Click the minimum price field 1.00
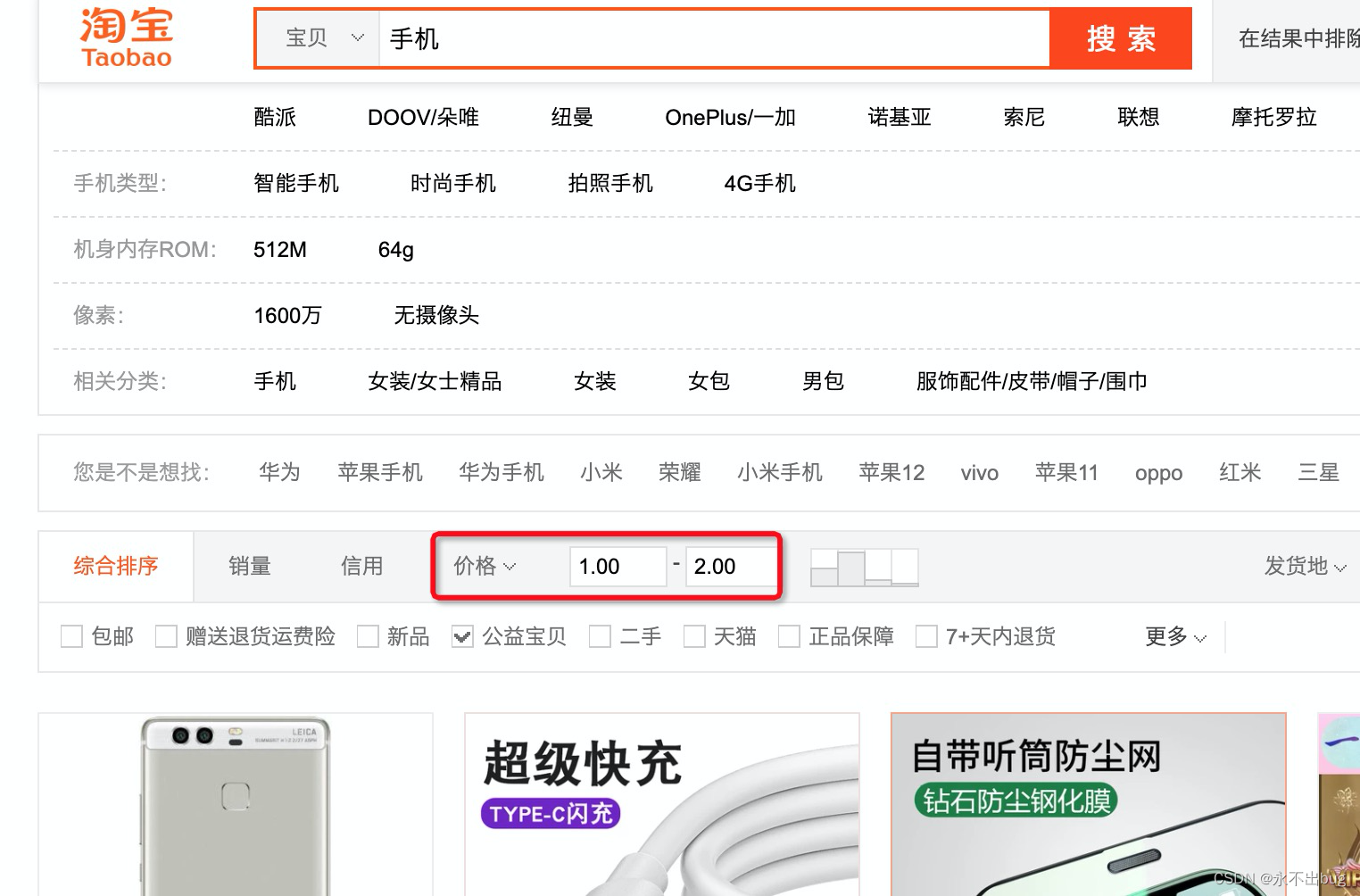The width and height of the screenshot is (1360, 896). pyautogui.click(x=618, y=567)
